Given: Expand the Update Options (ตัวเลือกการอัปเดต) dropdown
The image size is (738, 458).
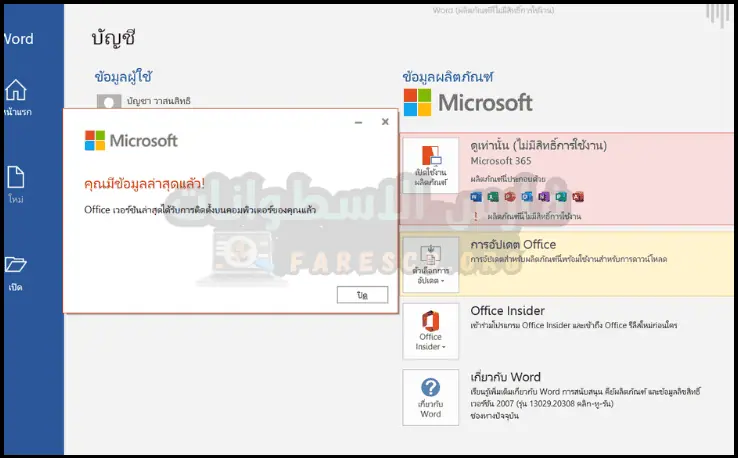Looking at the screenshot, I should pos(431,265).
